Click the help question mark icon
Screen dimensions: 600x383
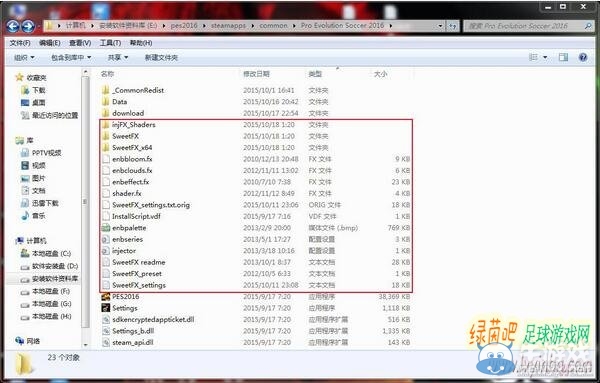point(583,57)
